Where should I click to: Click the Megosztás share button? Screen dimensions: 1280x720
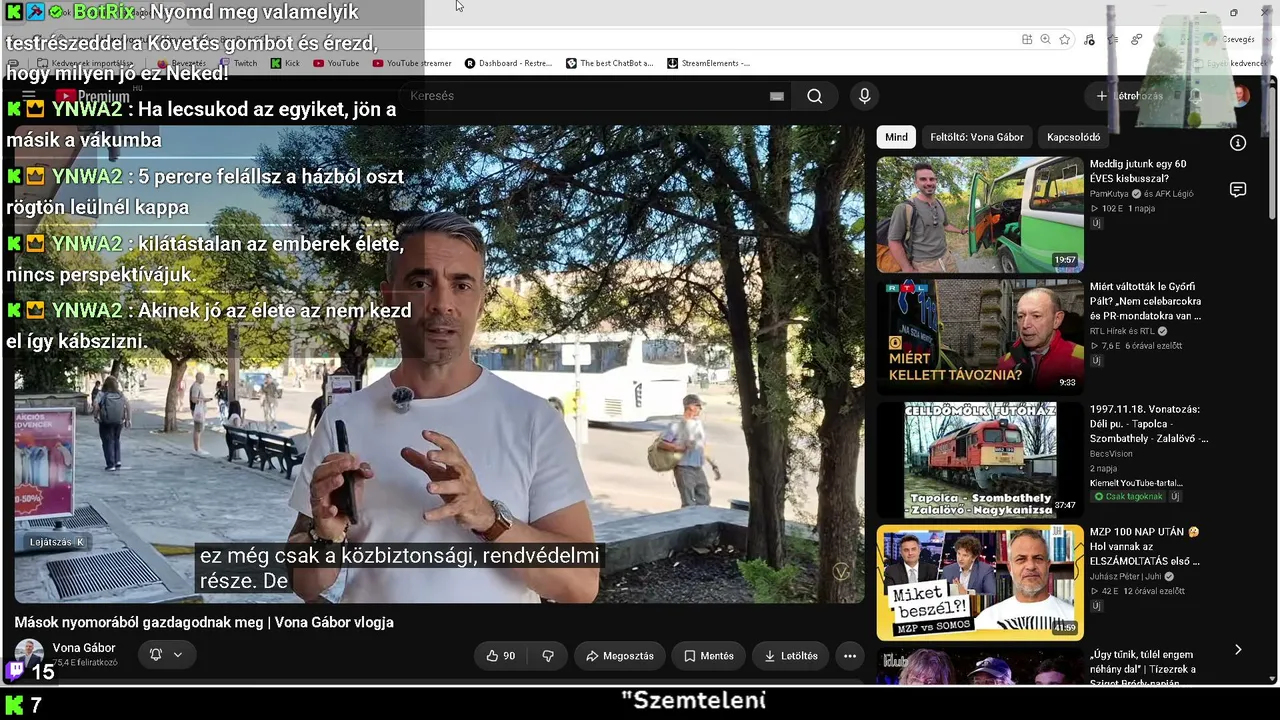click(620, 656)
